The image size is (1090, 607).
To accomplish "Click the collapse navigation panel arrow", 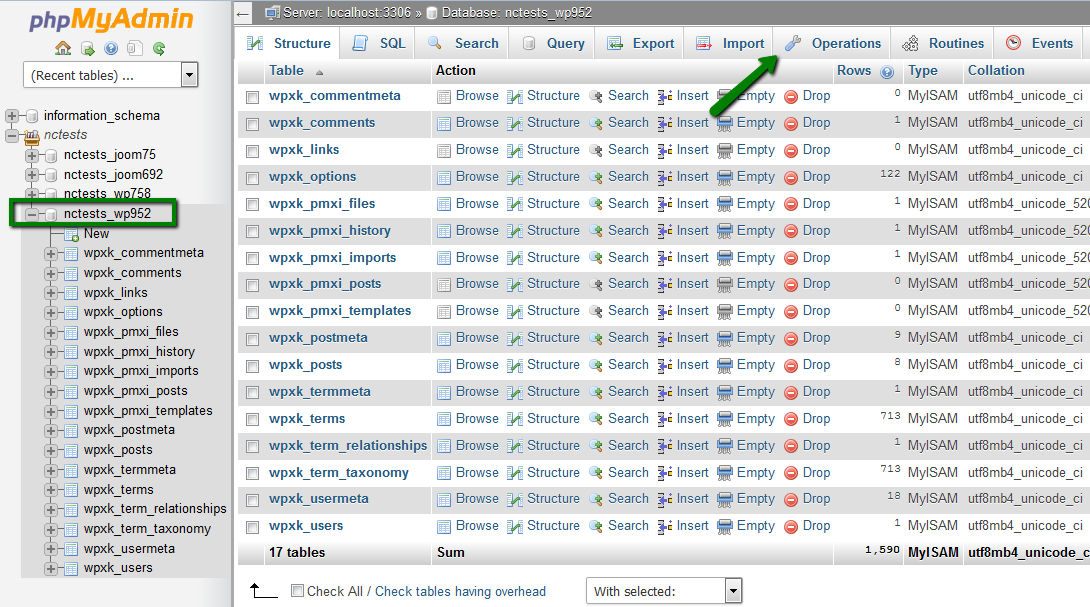I will point(243,14).
